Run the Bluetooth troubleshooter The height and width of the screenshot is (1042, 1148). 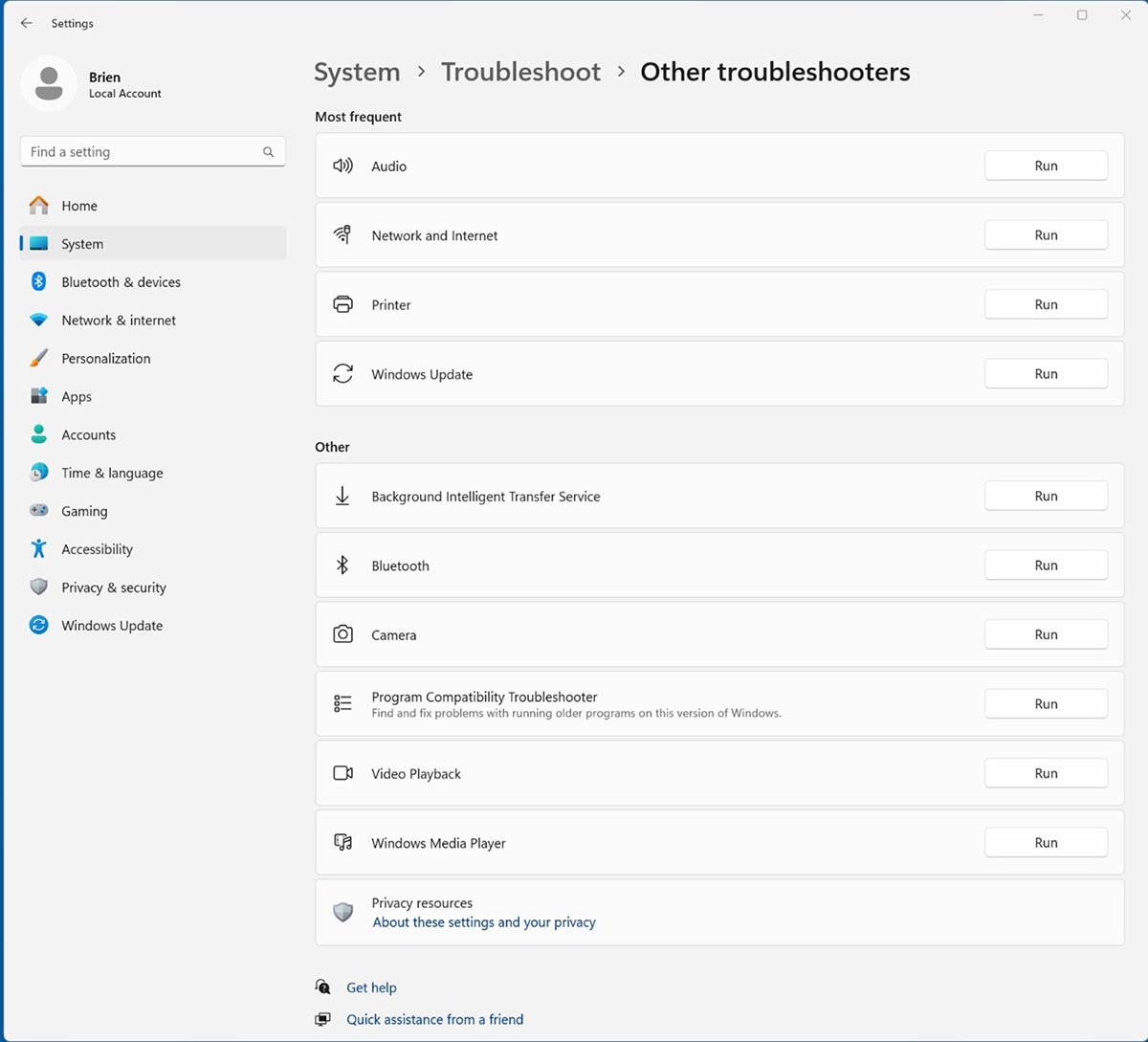pos(1046,565)
